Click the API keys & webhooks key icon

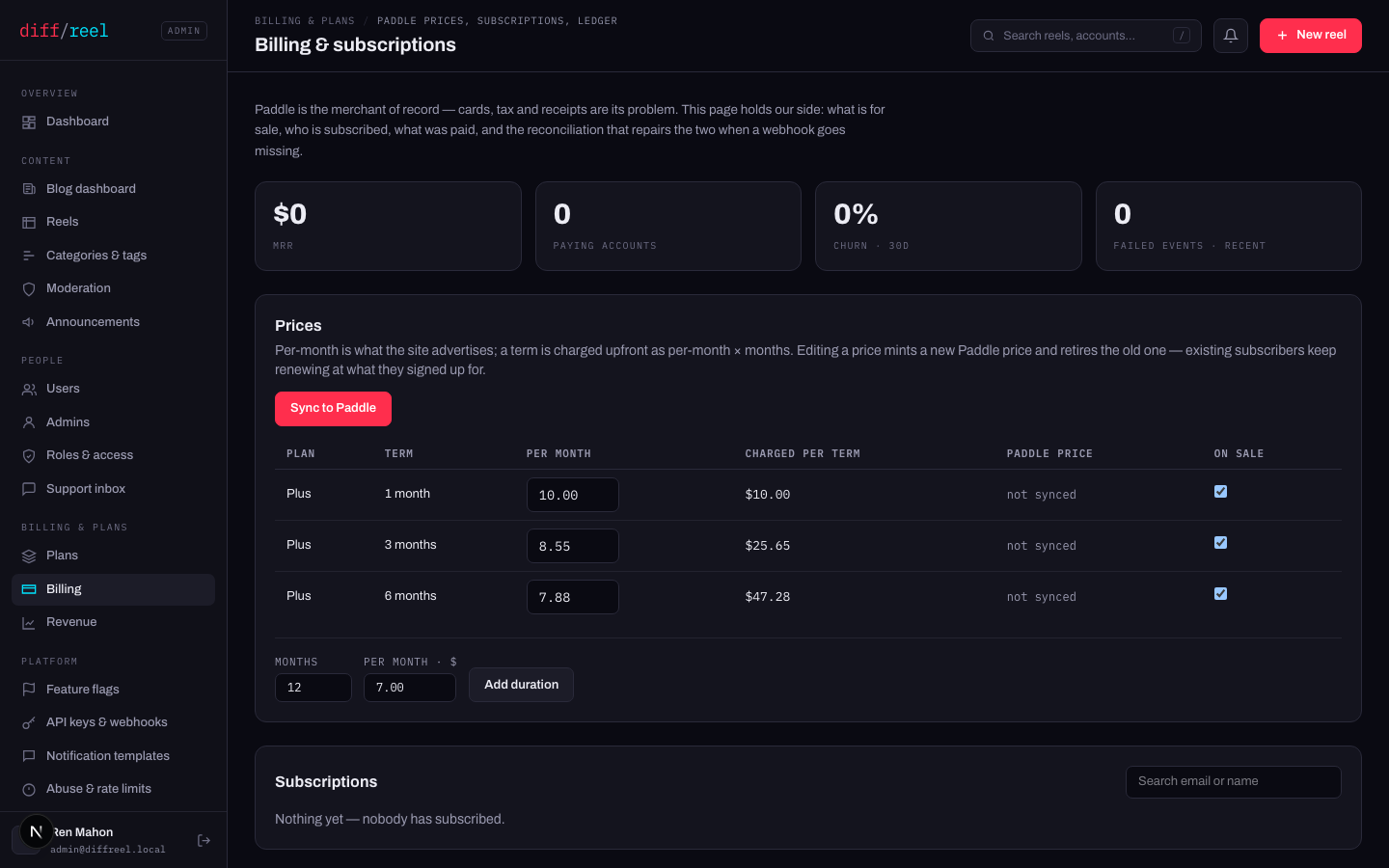29,723
